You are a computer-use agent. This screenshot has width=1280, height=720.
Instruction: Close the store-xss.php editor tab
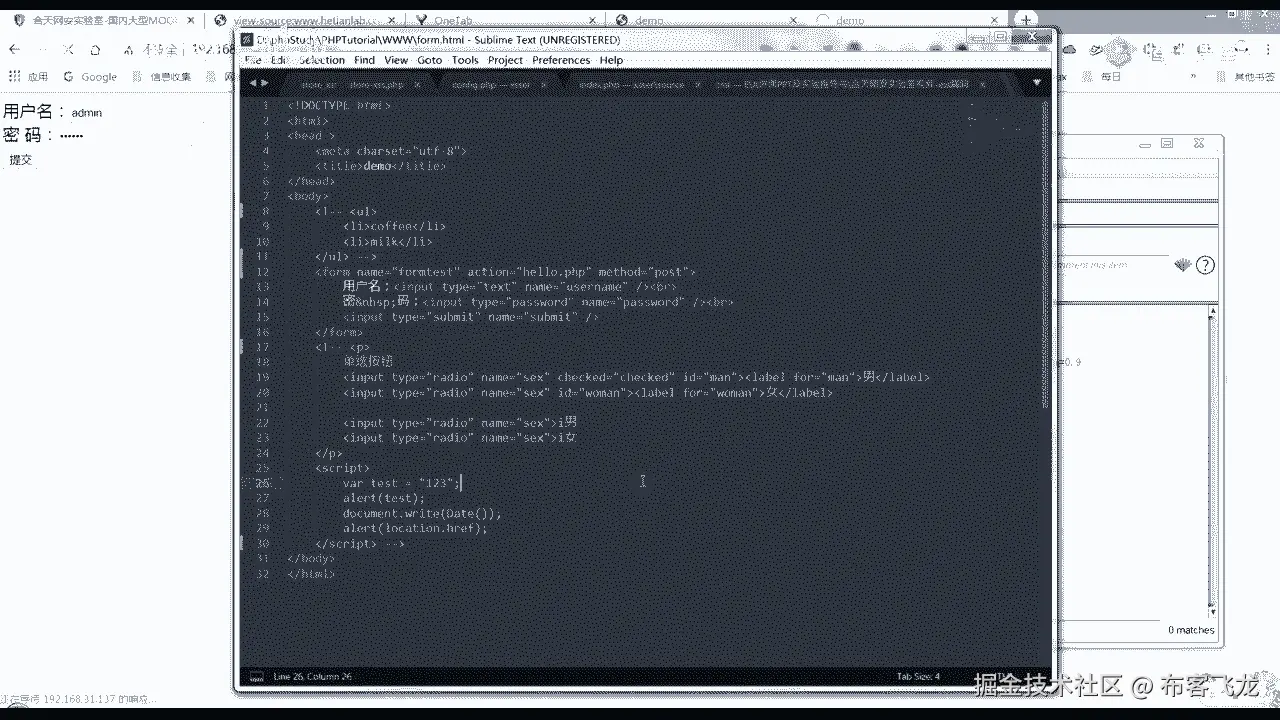pos(417,85)
